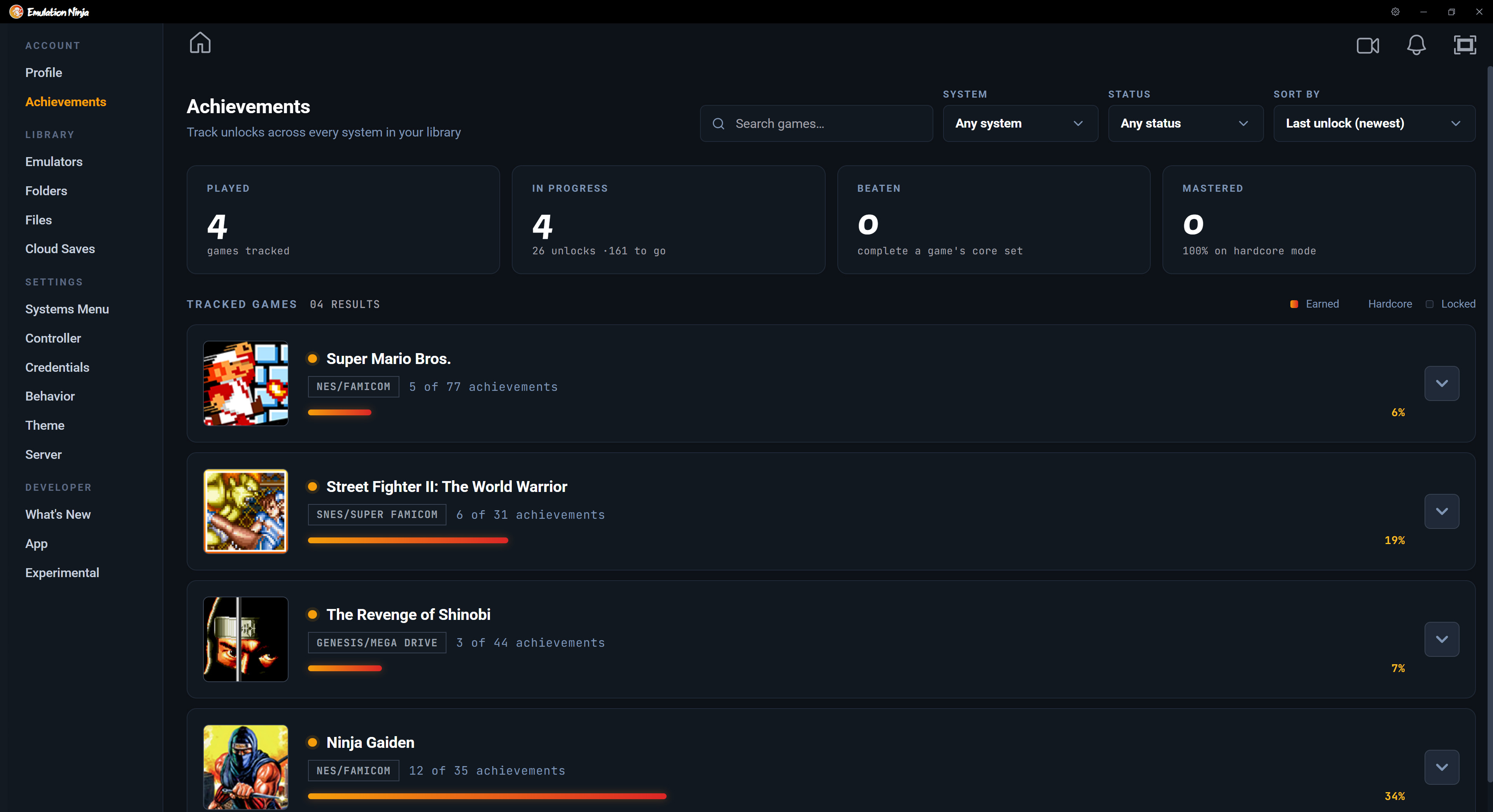Click the search magnifier icon

[718, 123]
